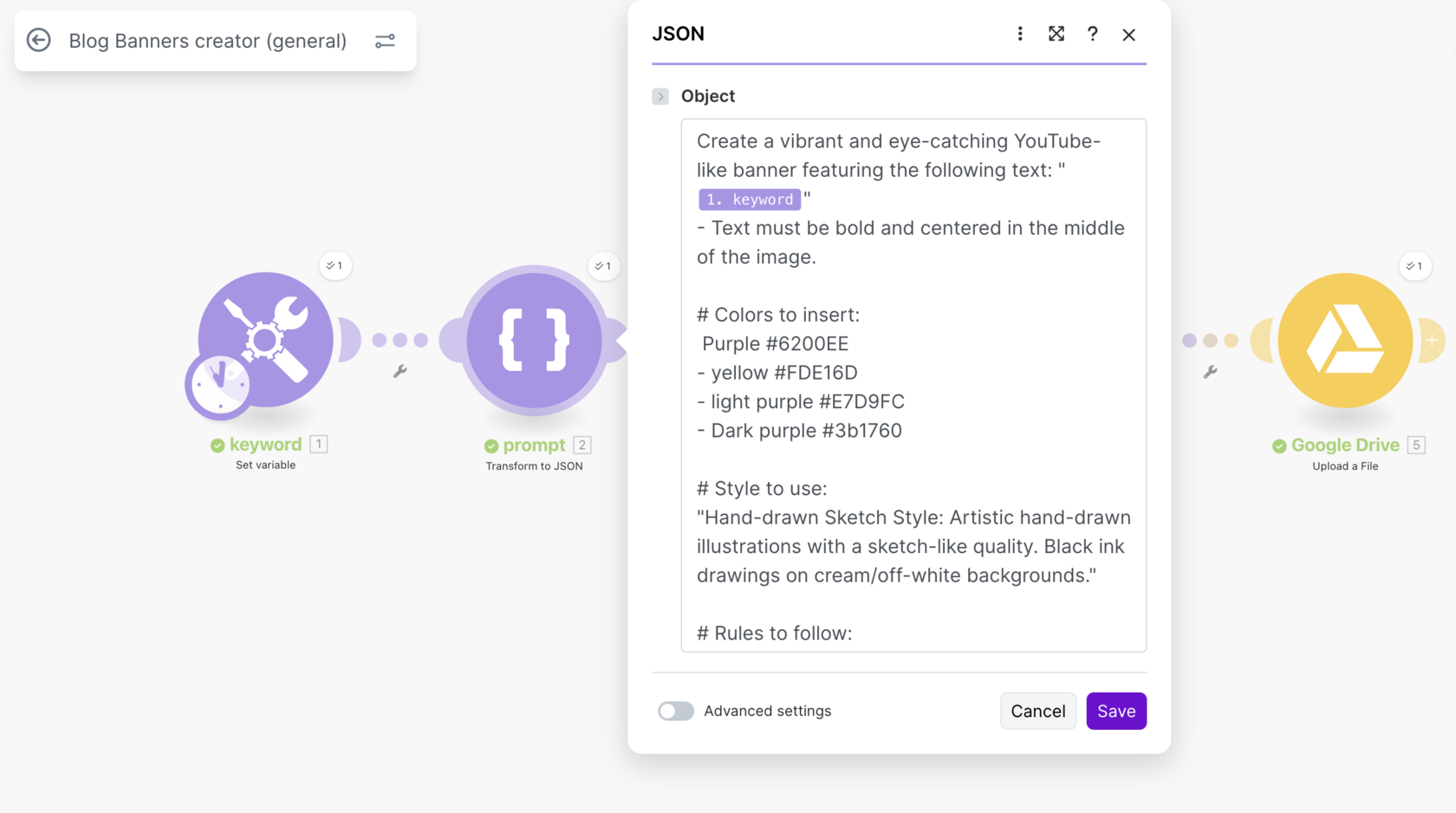The height and width of the screenshot is (813, 1456).
Task: Go back using the arrow icon
Action: pyautogui.click(x=39, y=40)
